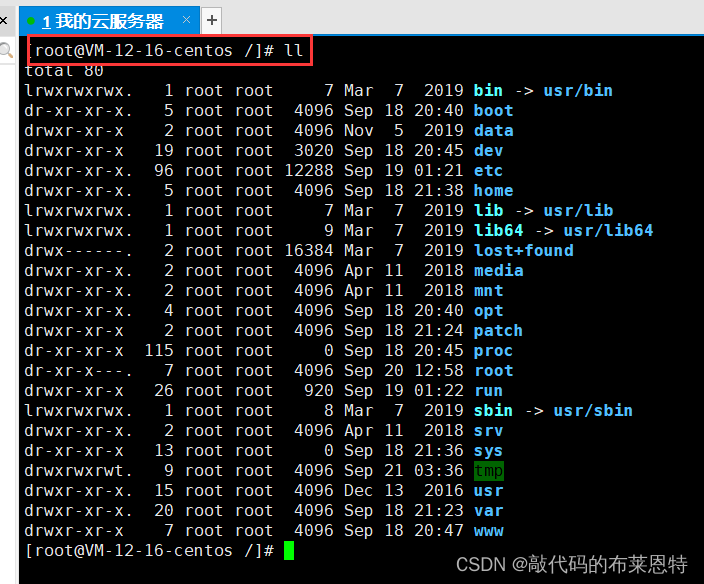Click the 'patch' directory name
The height and width of the screenshot is (584, 704).
pyautogui.click(x=498, y=331)
